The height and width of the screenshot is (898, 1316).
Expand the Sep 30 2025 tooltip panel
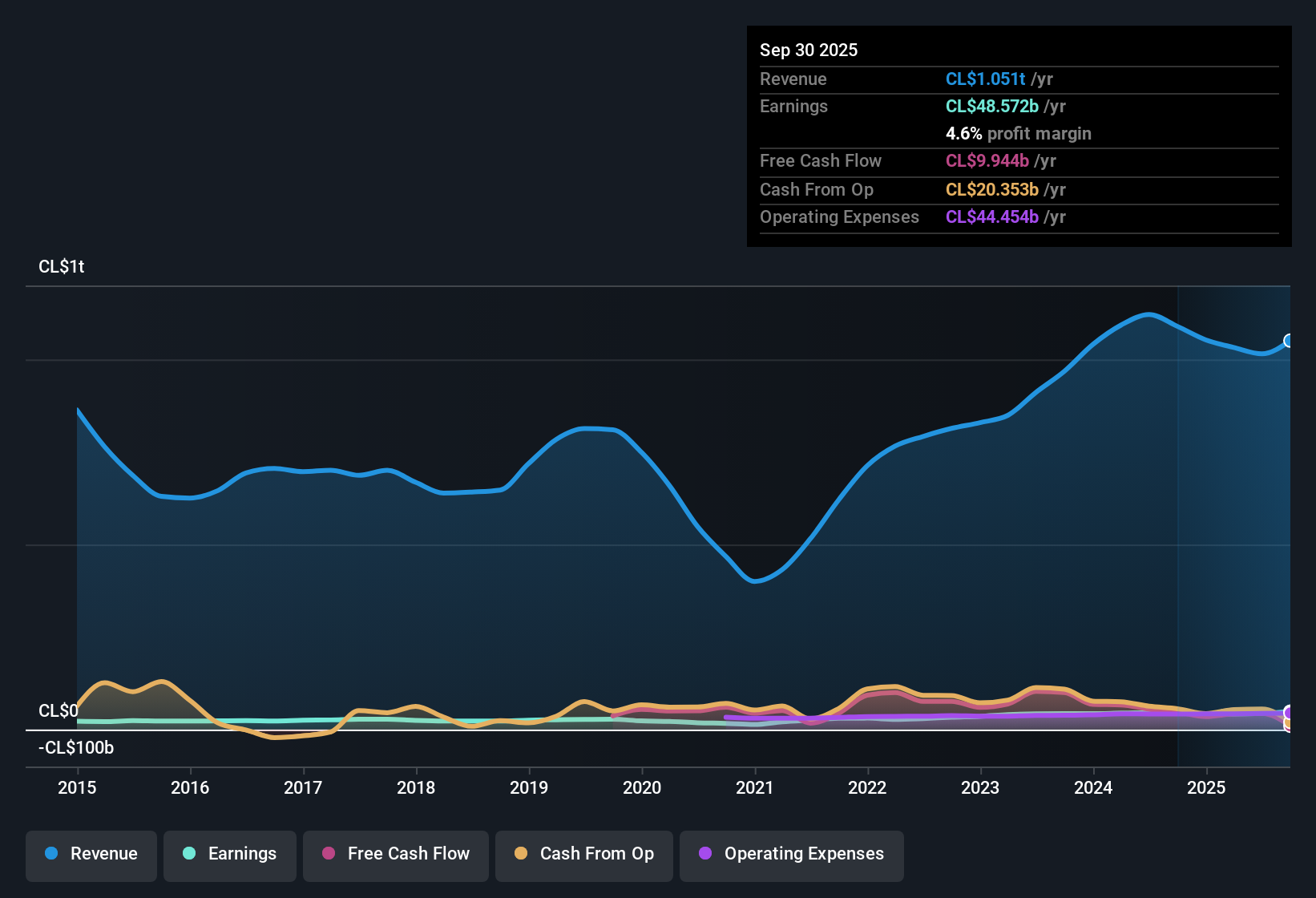[x=1018, y=136]
